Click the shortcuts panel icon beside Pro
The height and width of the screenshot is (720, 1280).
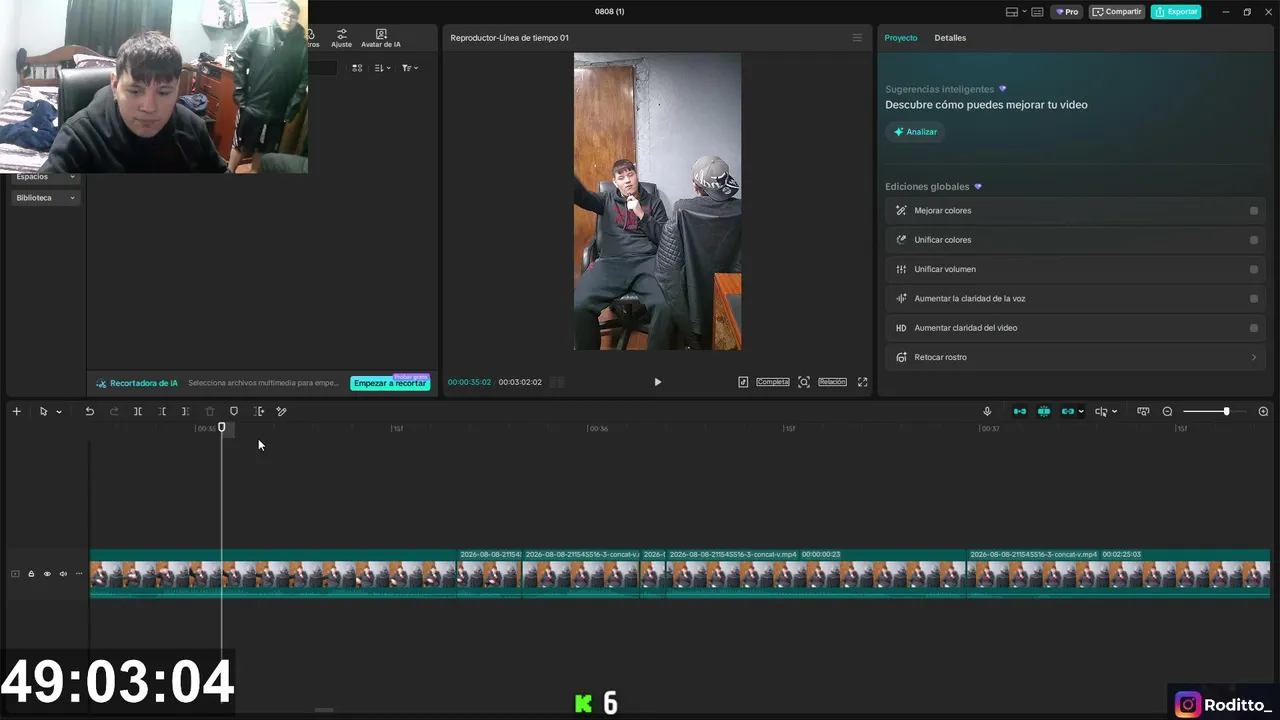coord(1037,12)
